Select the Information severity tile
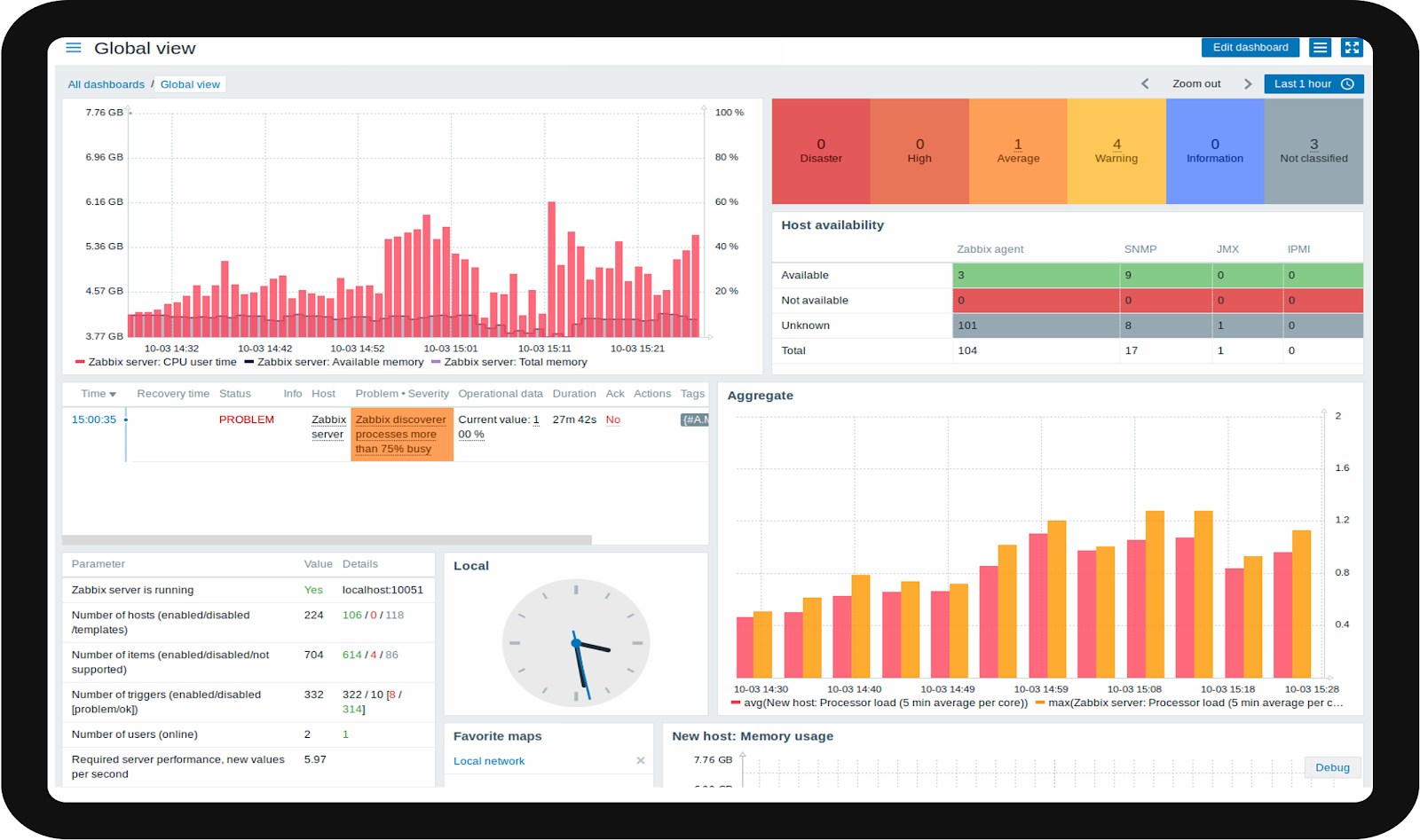Image resolution: width=1420 pixels, height=840 pixels. [x=1215, y=152]
